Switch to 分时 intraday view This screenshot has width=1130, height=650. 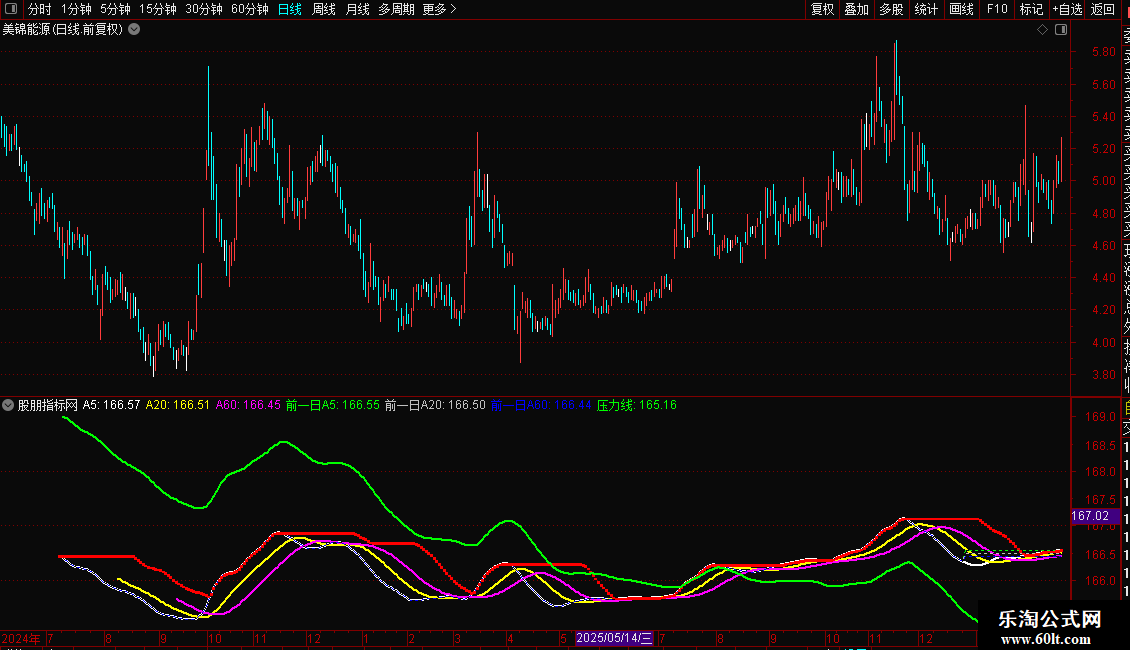[40, 9]
